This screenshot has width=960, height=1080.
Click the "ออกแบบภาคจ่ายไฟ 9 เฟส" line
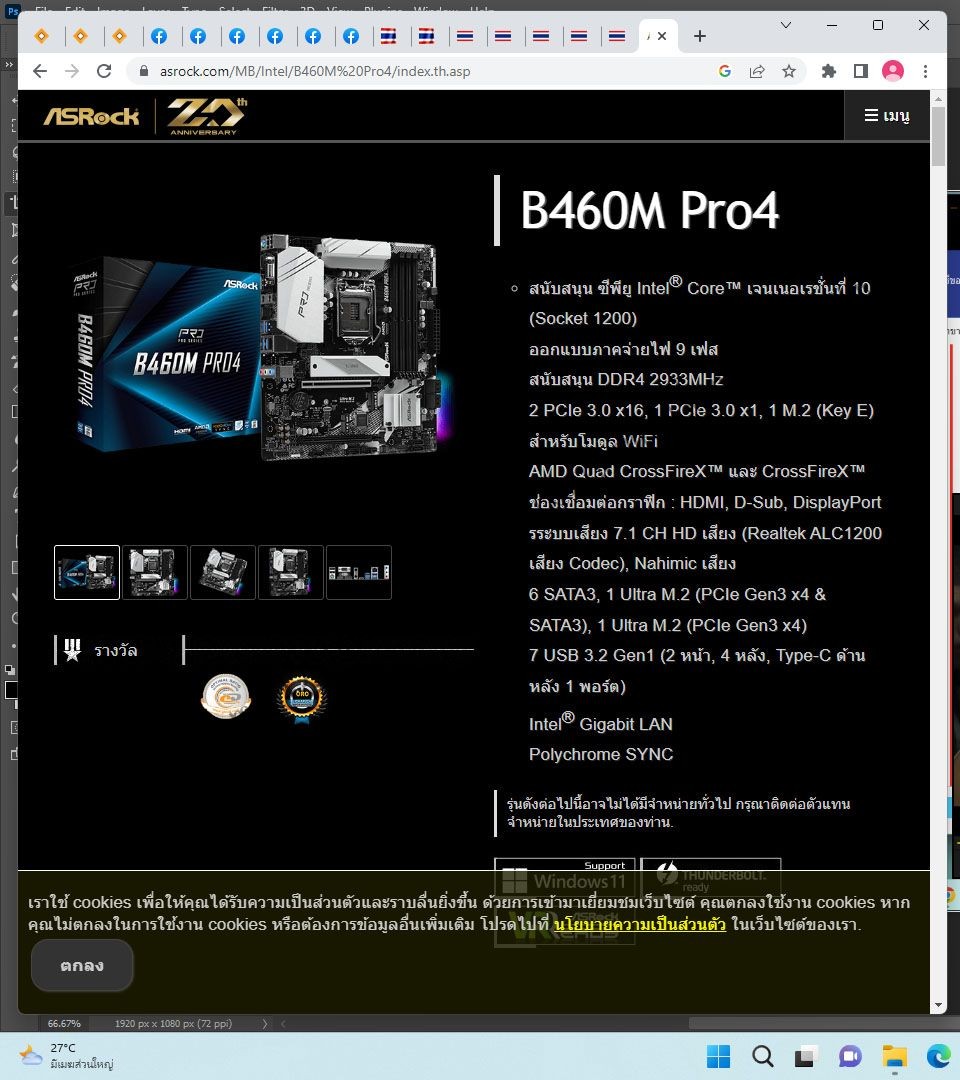click(x=623, y=349)
